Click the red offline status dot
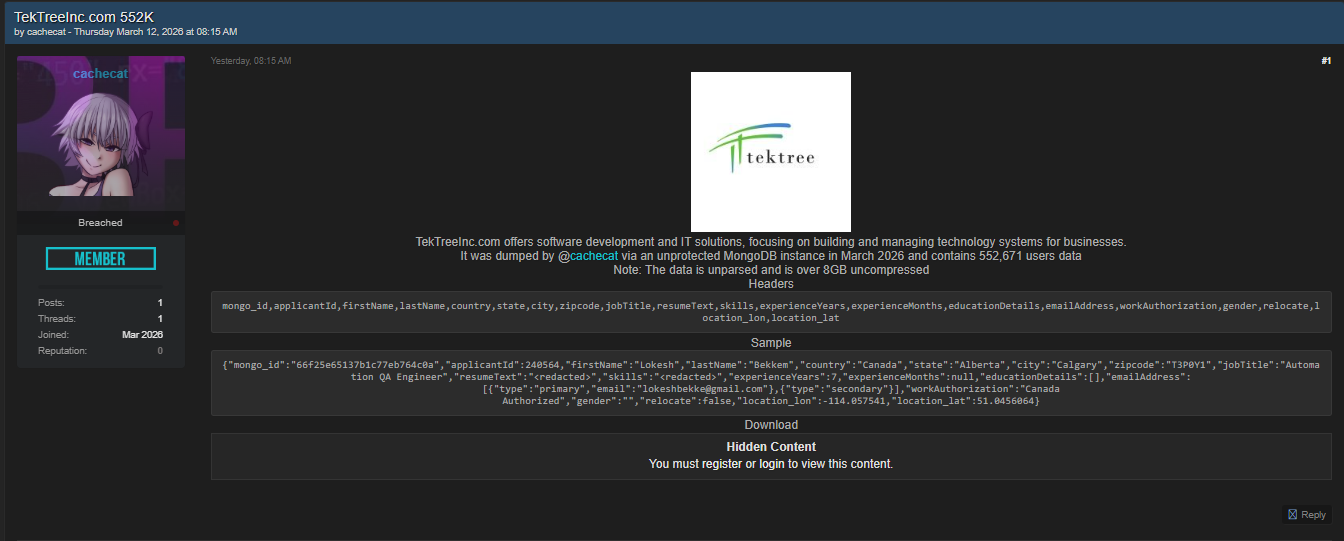This screenshot has height=541, width=1344. point(176,223)
